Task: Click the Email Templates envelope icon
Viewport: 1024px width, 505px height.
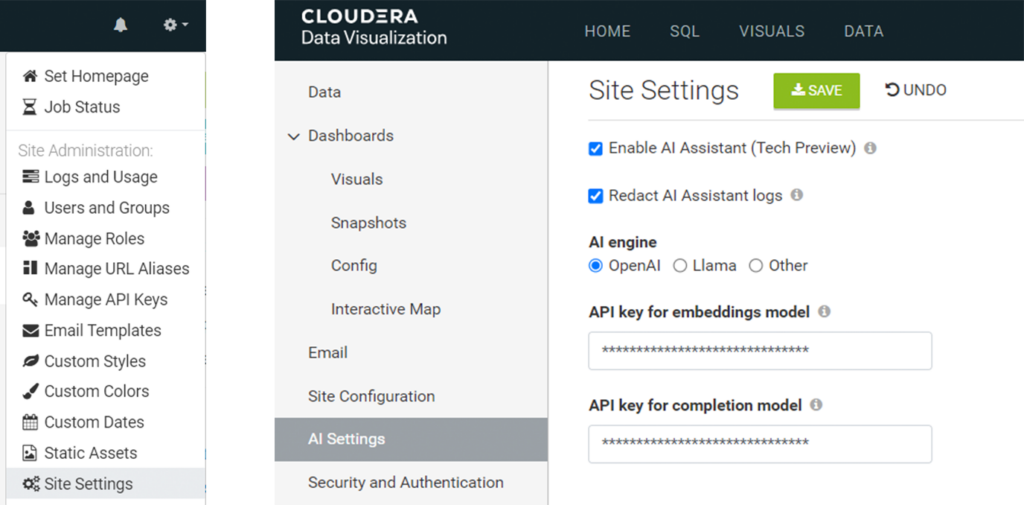Action: 31,331
